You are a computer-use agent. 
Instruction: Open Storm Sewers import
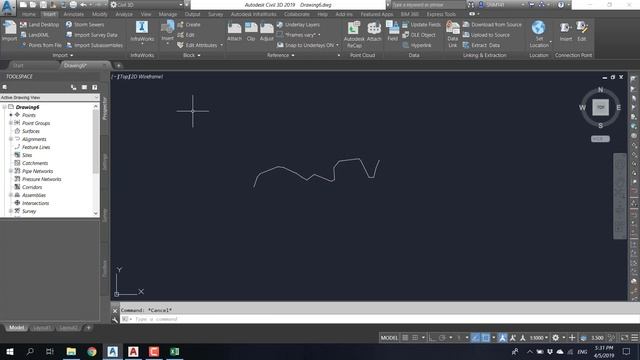coord(85,24)
